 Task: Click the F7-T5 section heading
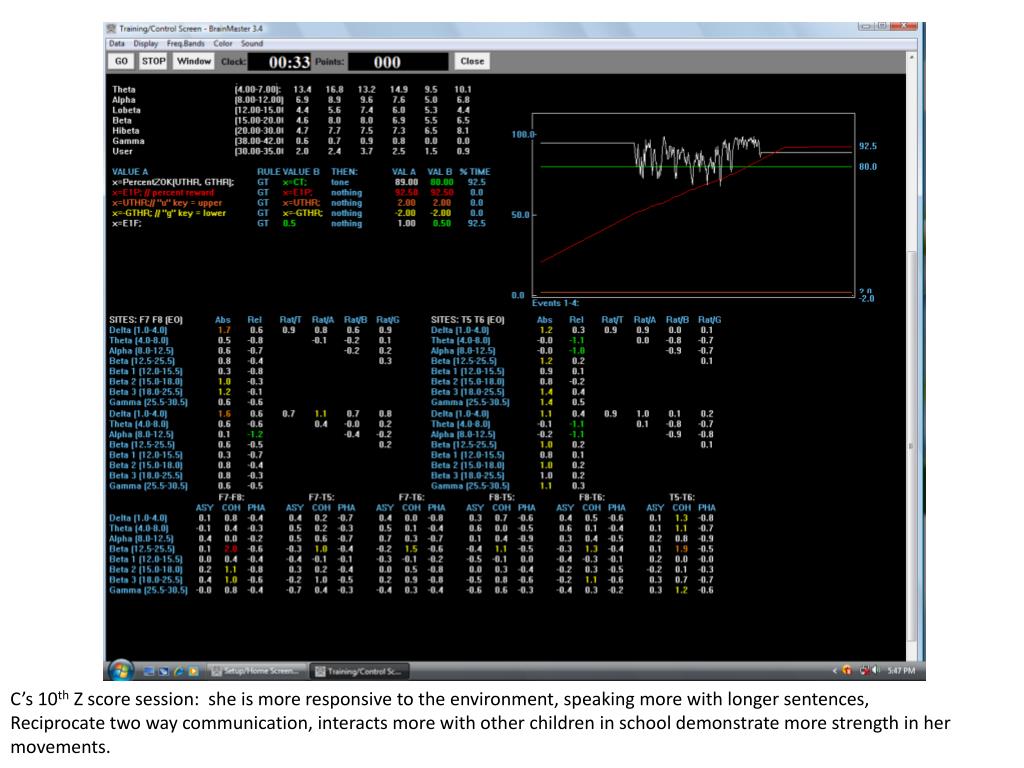point(321,498)
